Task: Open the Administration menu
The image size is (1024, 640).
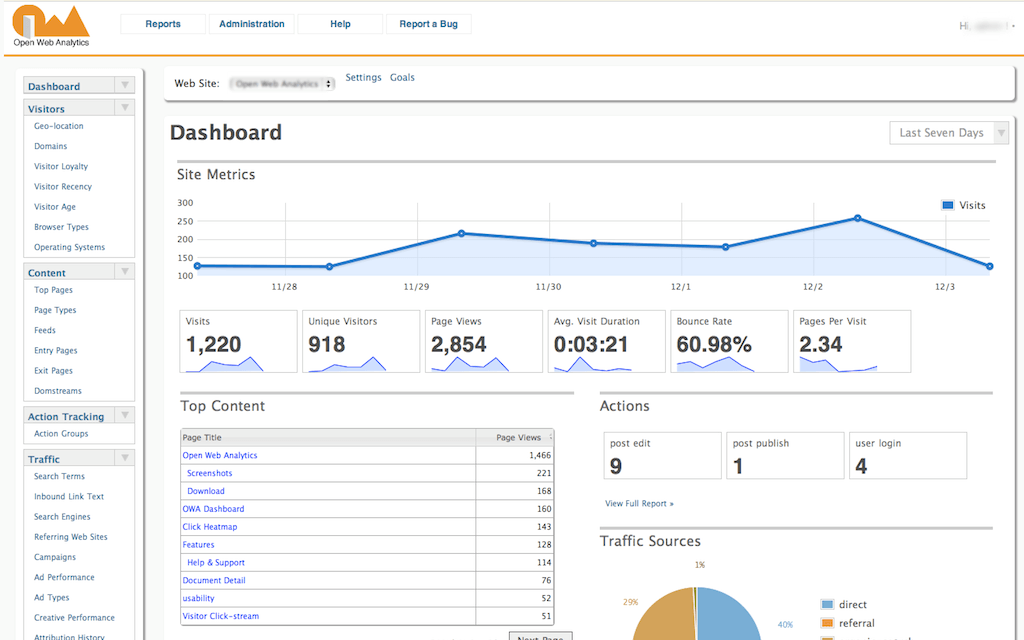Action: coord(252,24)
